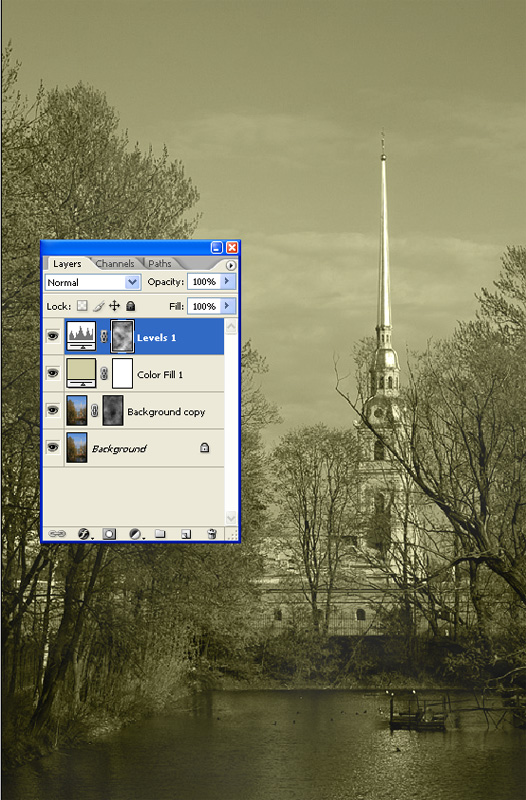Click the link layers icon at panel bottom

[x=57, y=534]
